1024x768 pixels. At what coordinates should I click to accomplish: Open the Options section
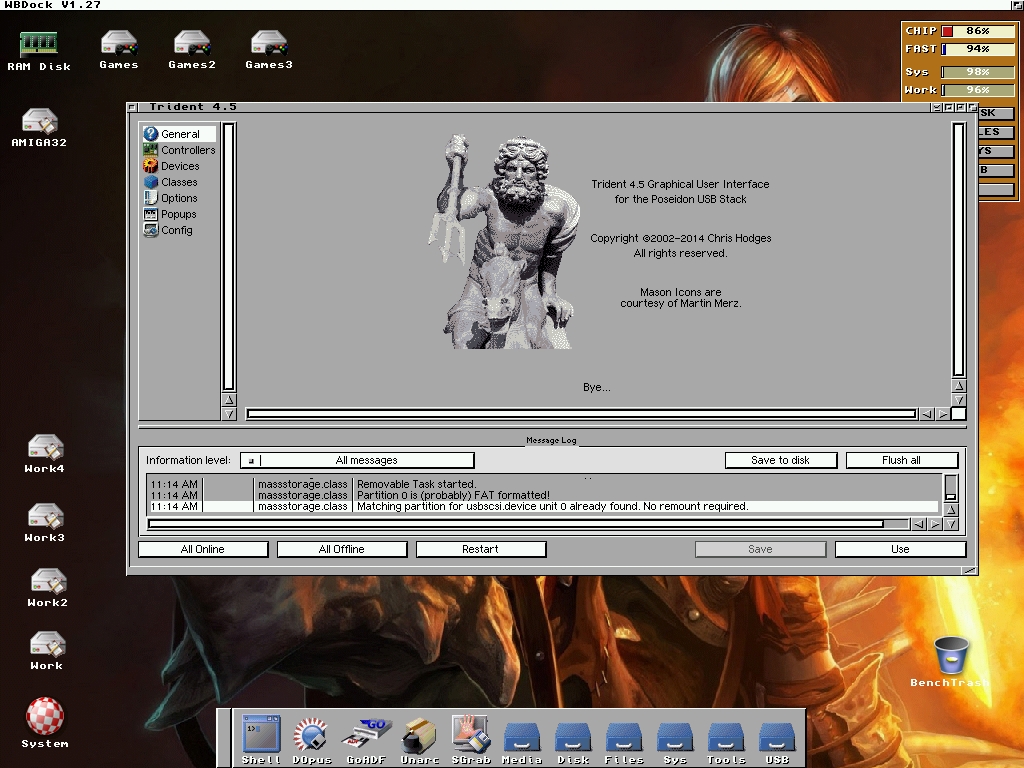coord(179,198)
